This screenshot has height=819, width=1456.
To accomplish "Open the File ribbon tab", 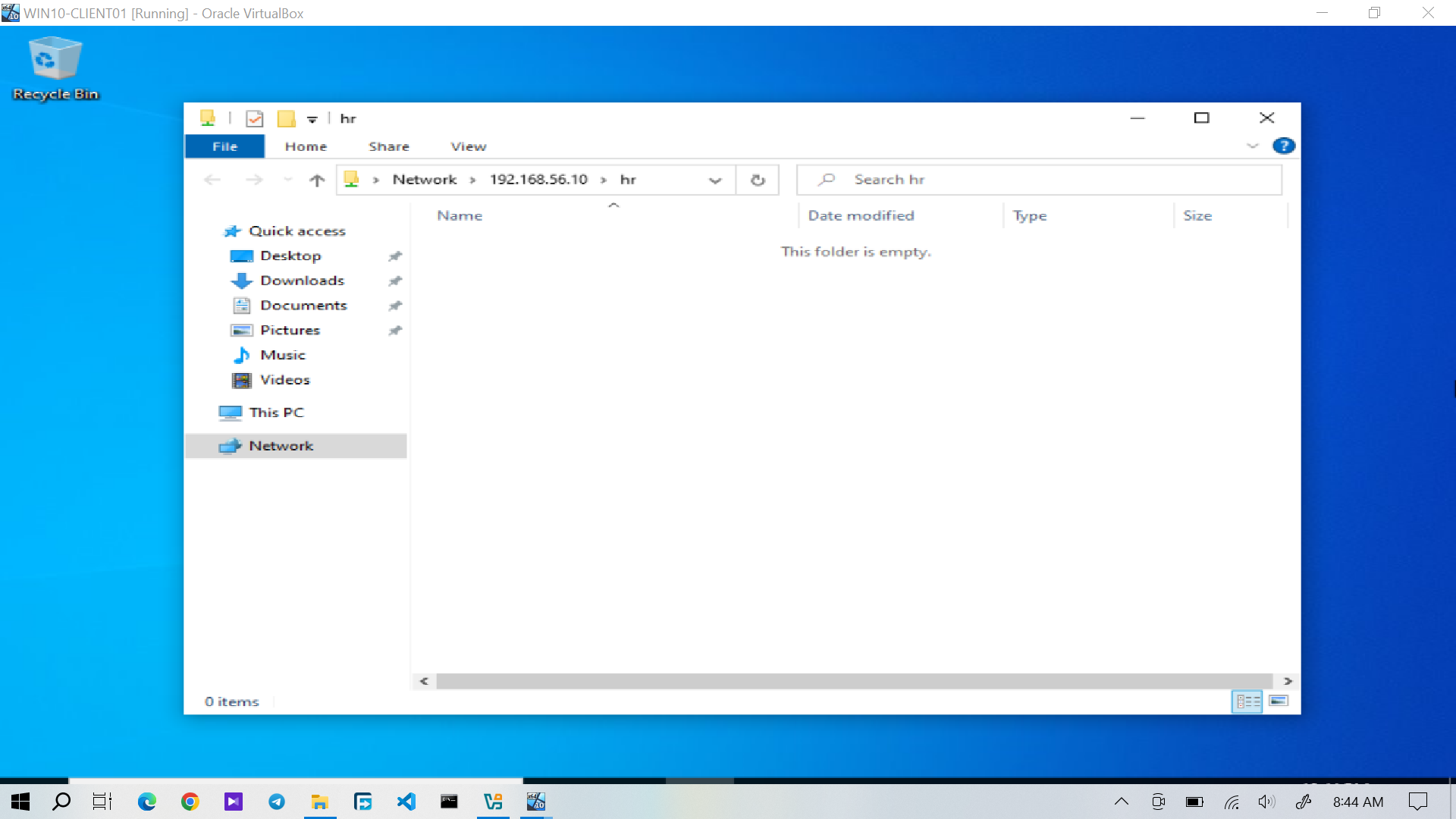I will [x=224, y=146].
